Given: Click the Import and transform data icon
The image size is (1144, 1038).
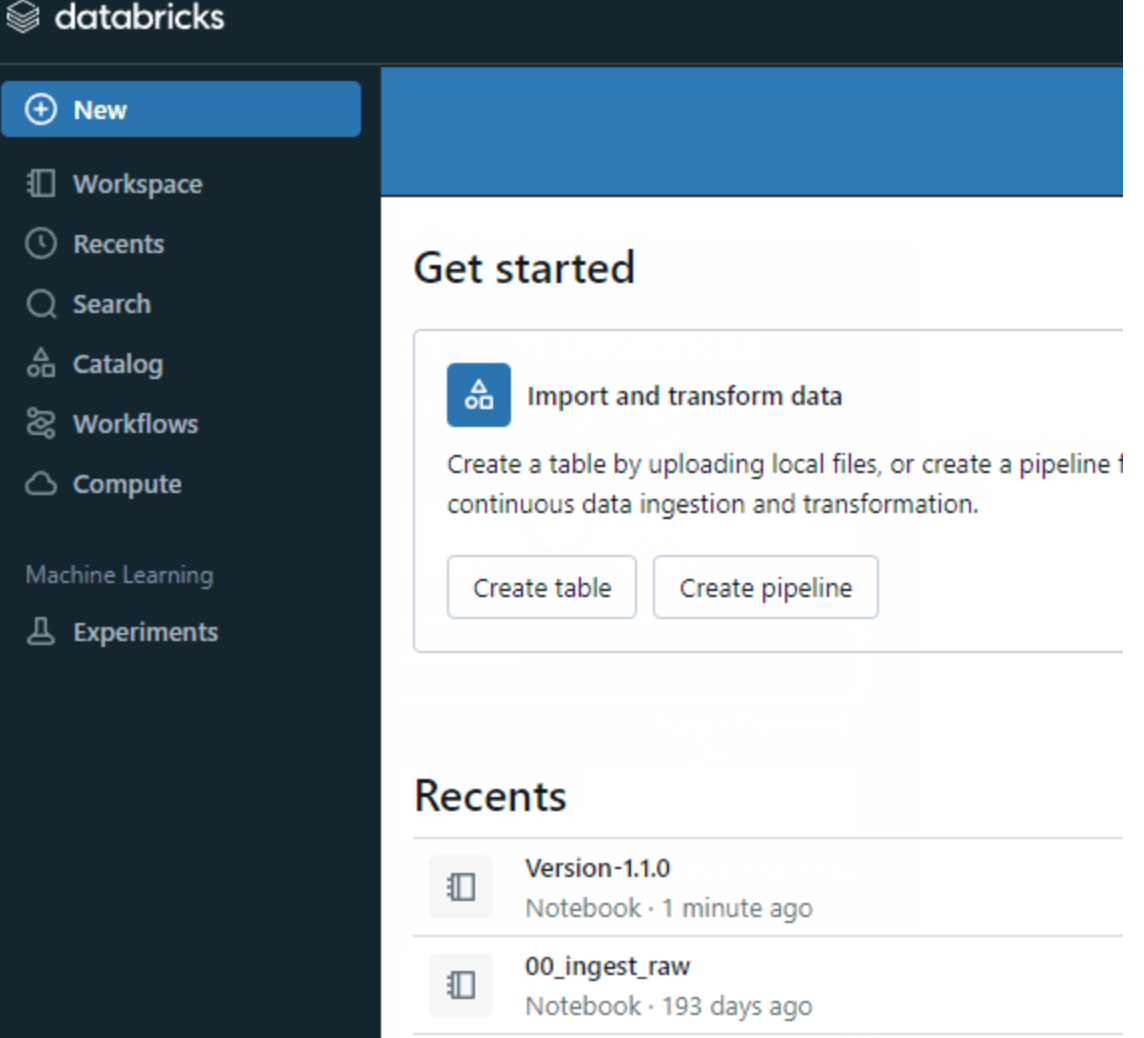Looking at the screenshot, I should (479, 395).
